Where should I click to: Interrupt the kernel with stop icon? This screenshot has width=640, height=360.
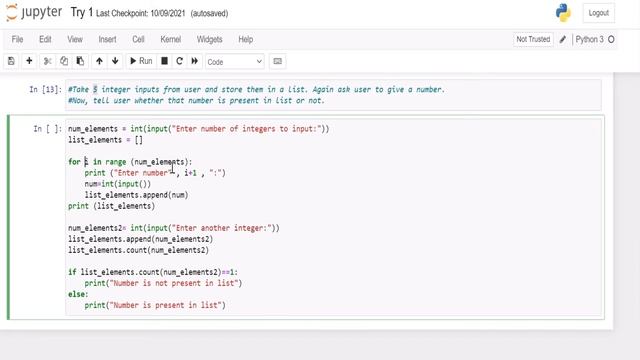tap(164, 61)
